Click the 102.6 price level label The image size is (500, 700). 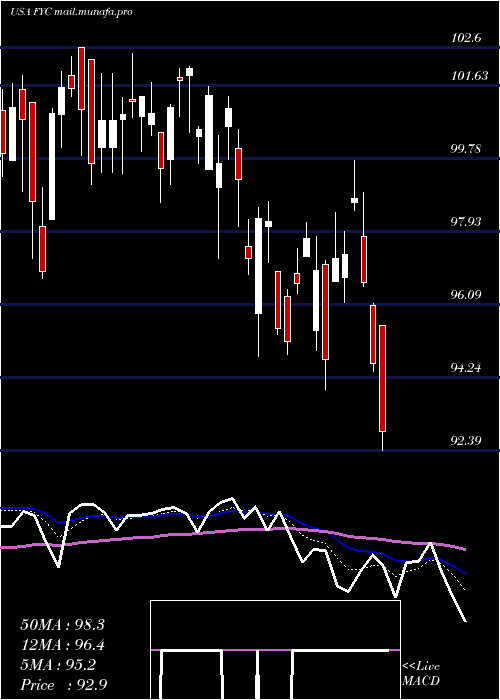[466, 38]
